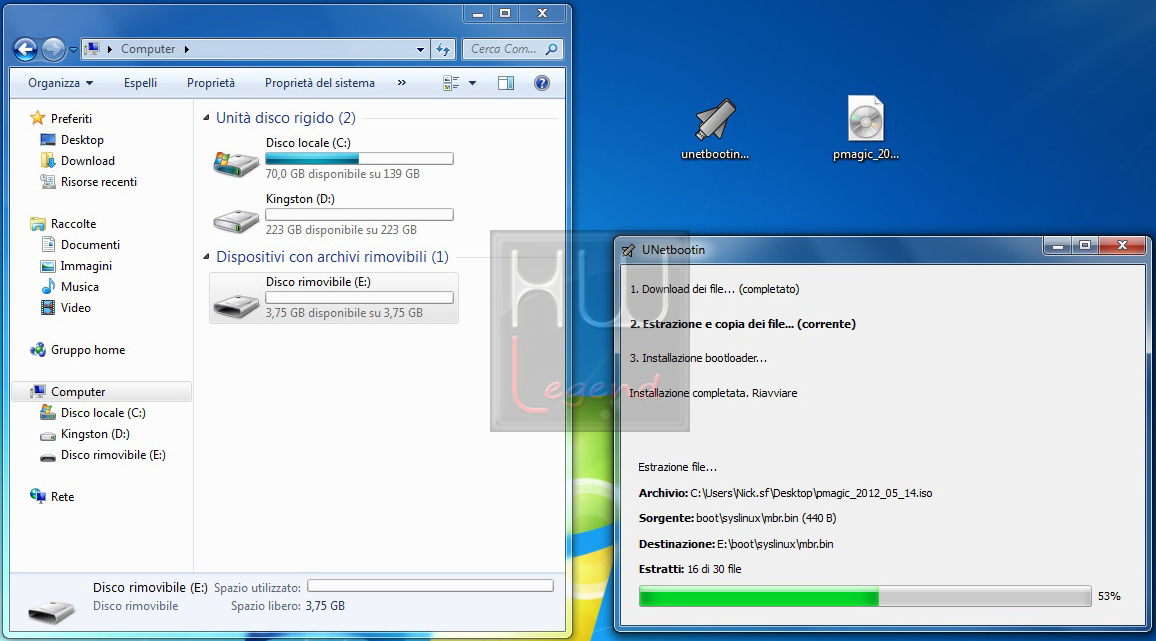Open Explorer help icon
Image resolution: width=1156 pixels, height=641 pixels.
click(x=542, y=83)
